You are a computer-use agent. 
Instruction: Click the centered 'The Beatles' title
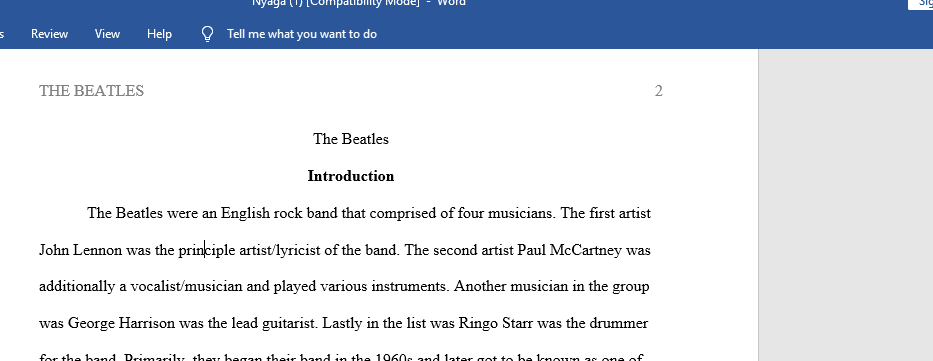tap(350, 139)
